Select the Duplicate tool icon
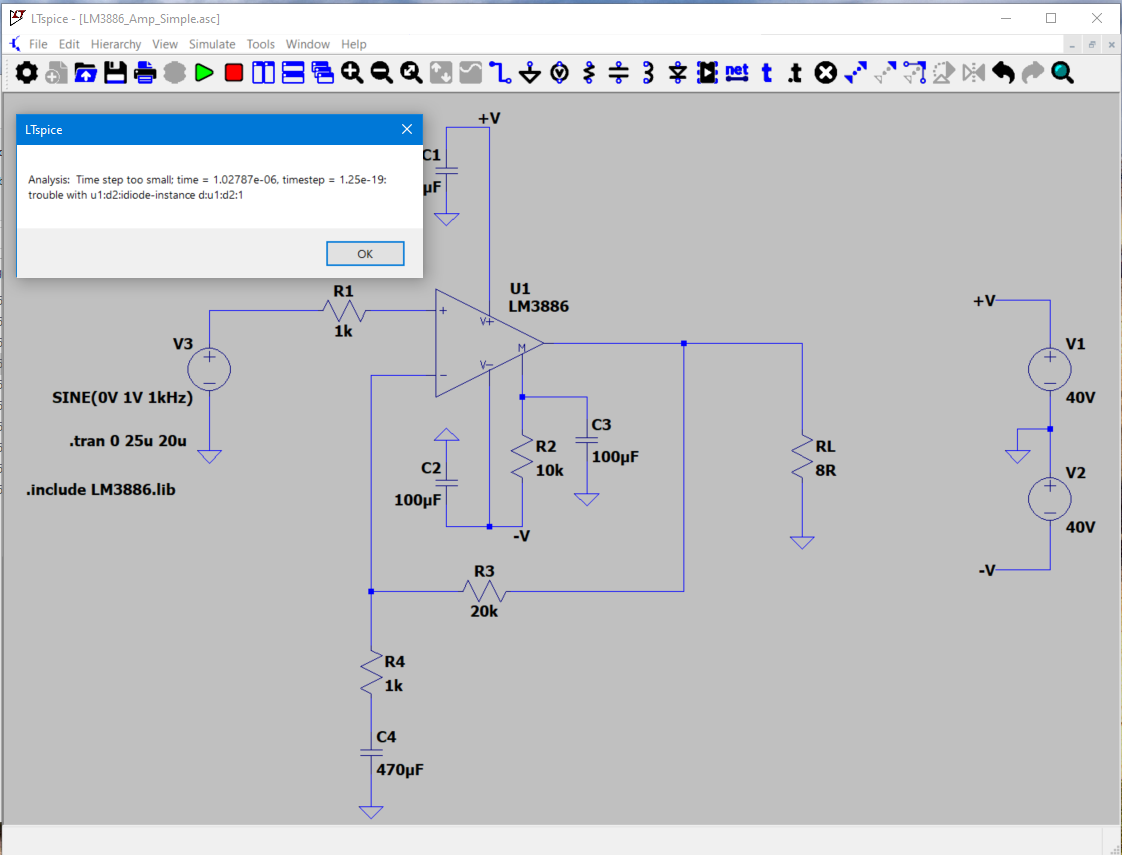Viewport: 1122px width, 855px height. click(855, 72)
